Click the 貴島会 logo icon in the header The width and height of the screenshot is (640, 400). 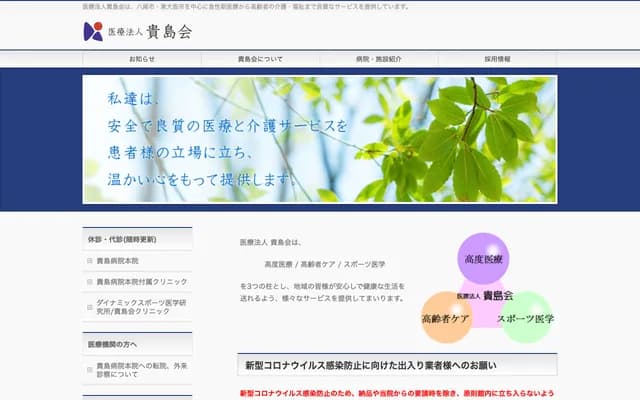pos(93,31)
